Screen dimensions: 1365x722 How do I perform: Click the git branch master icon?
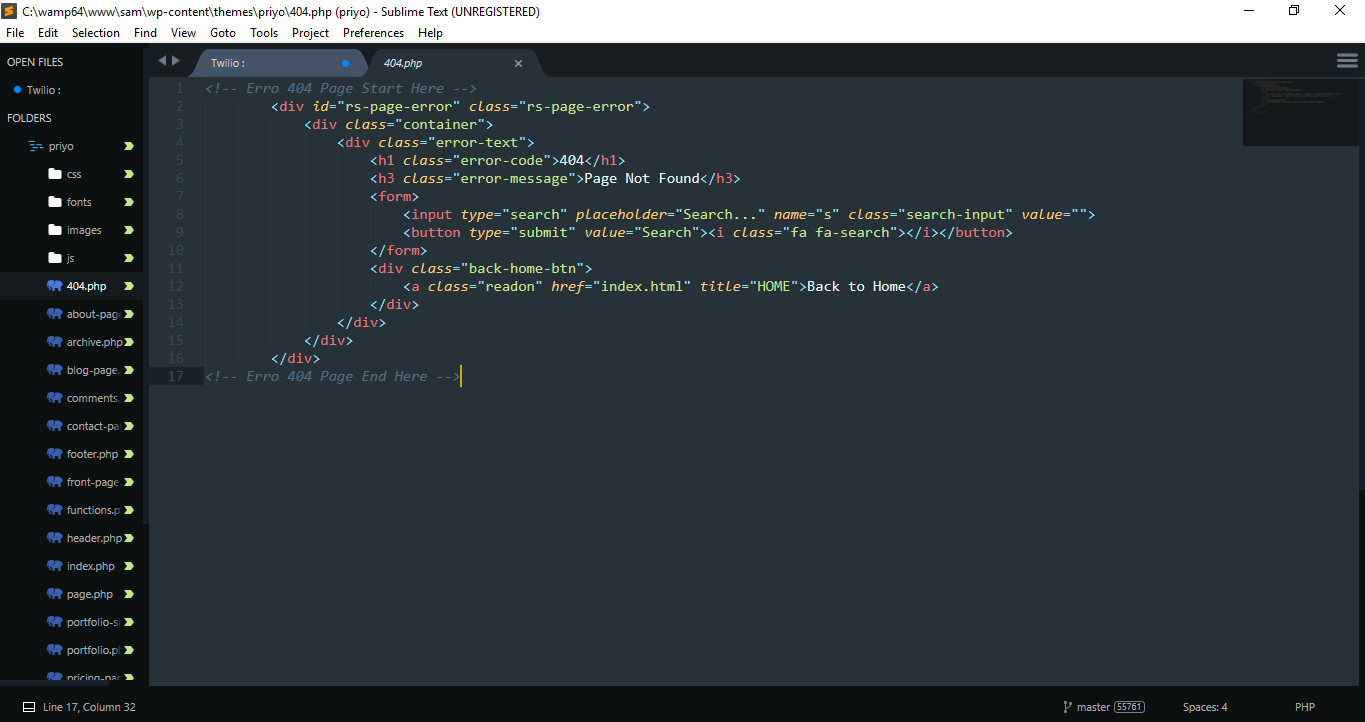tap(1067, 707)
